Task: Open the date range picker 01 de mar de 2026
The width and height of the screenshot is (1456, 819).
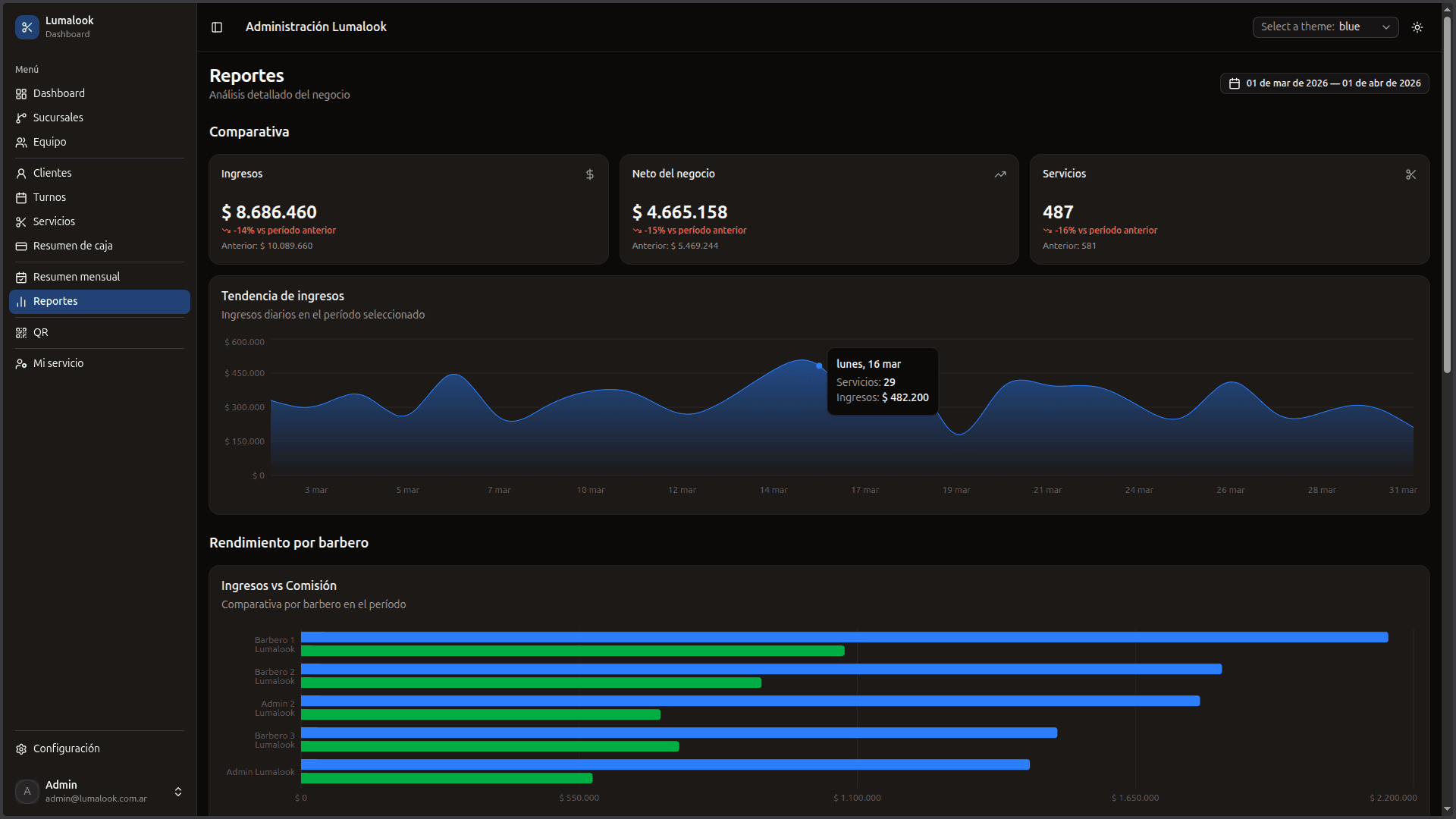Action: [x=1324, y=83]
